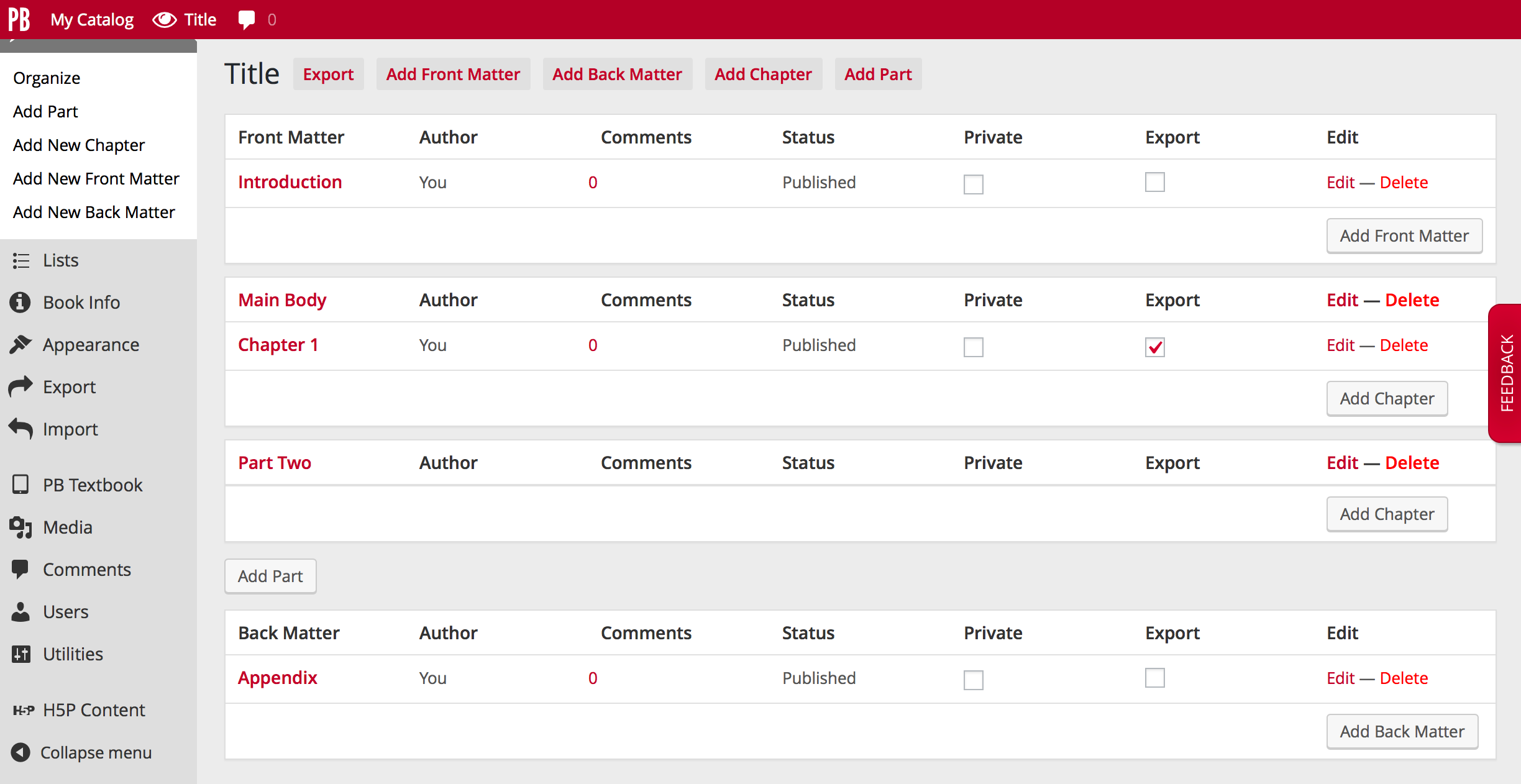Open PB Textbook menu label
The width and height of the screenshot is (1521, 784).
pyautogui.click(x=93, y=485)
